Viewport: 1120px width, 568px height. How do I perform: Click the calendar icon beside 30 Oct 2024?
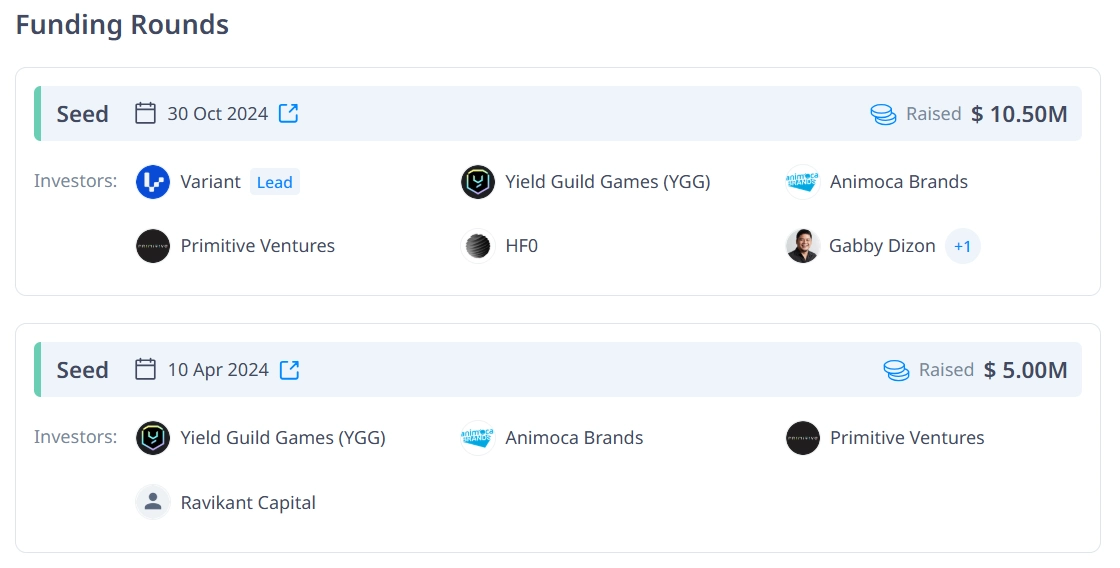click(146, 113)
